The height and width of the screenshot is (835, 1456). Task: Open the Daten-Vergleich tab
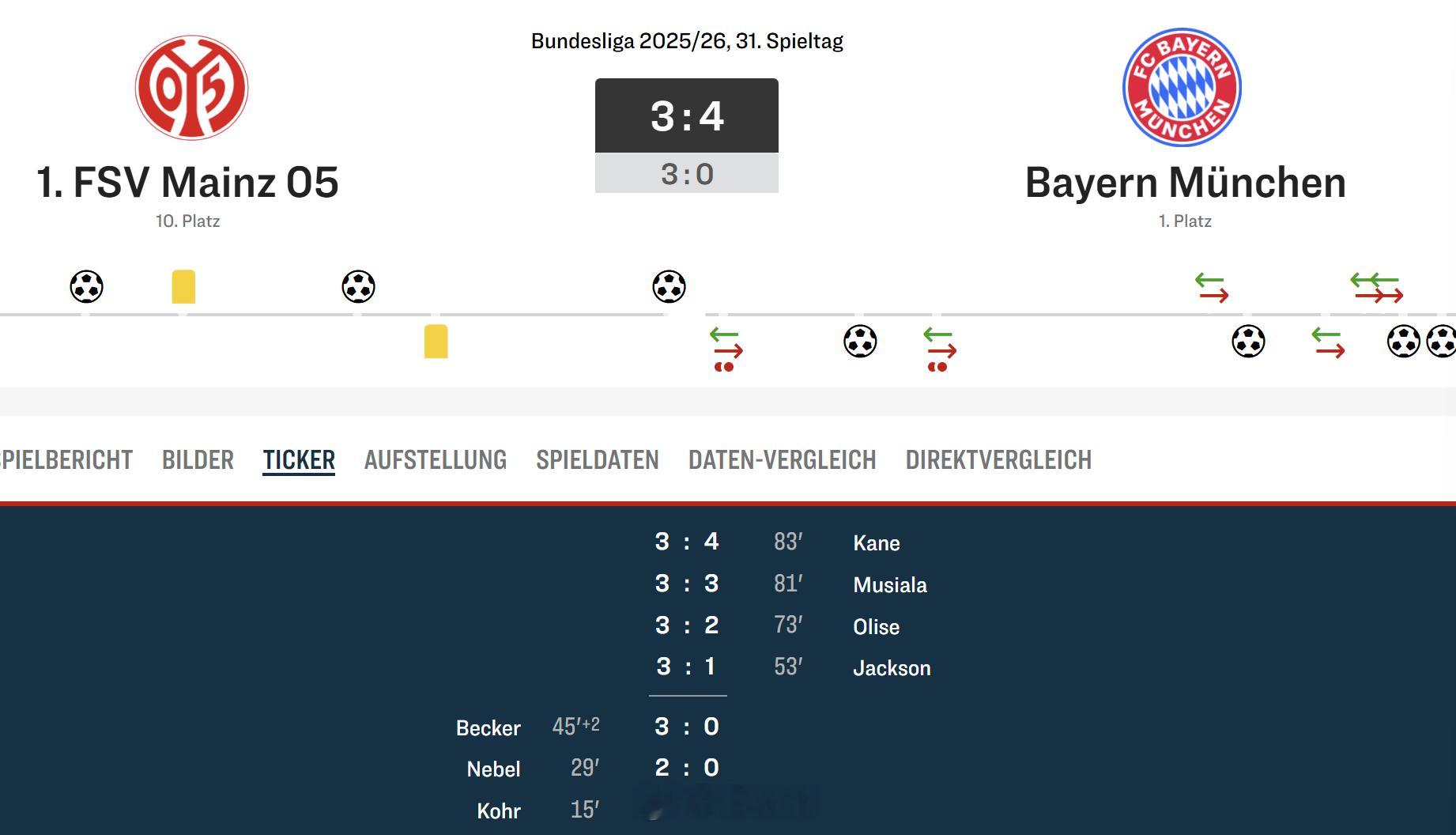(782, 460)
